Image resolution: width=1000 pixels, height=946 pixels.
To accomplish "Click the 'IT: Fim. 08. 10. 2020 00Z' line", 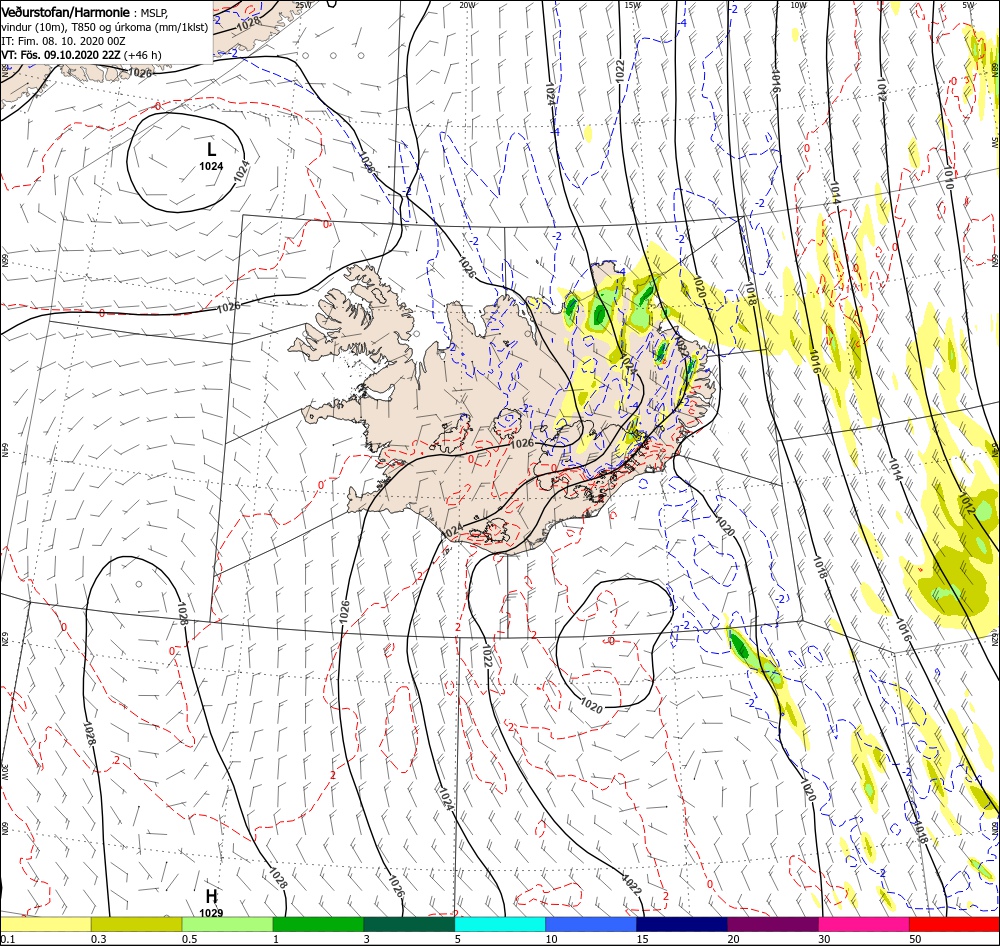I will point(63,41).
